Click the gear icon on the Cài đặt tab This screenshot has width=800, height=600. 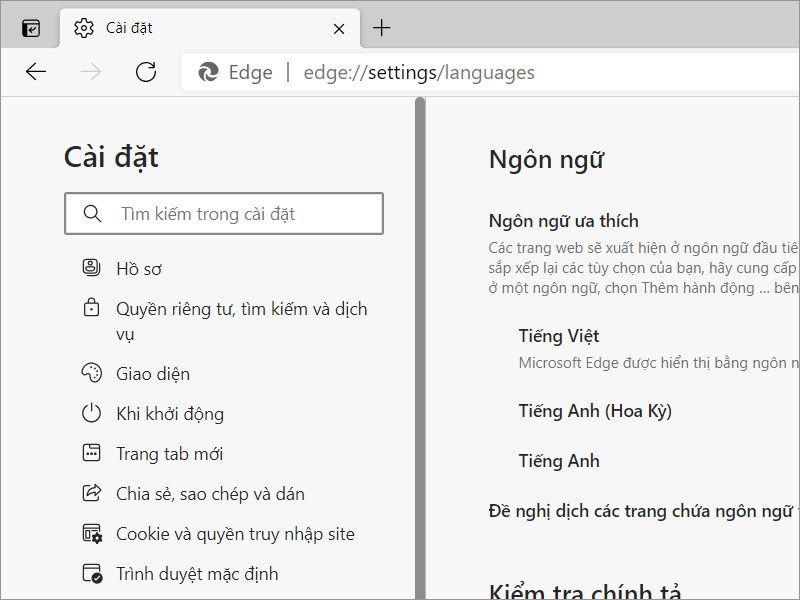coord(83,28)
